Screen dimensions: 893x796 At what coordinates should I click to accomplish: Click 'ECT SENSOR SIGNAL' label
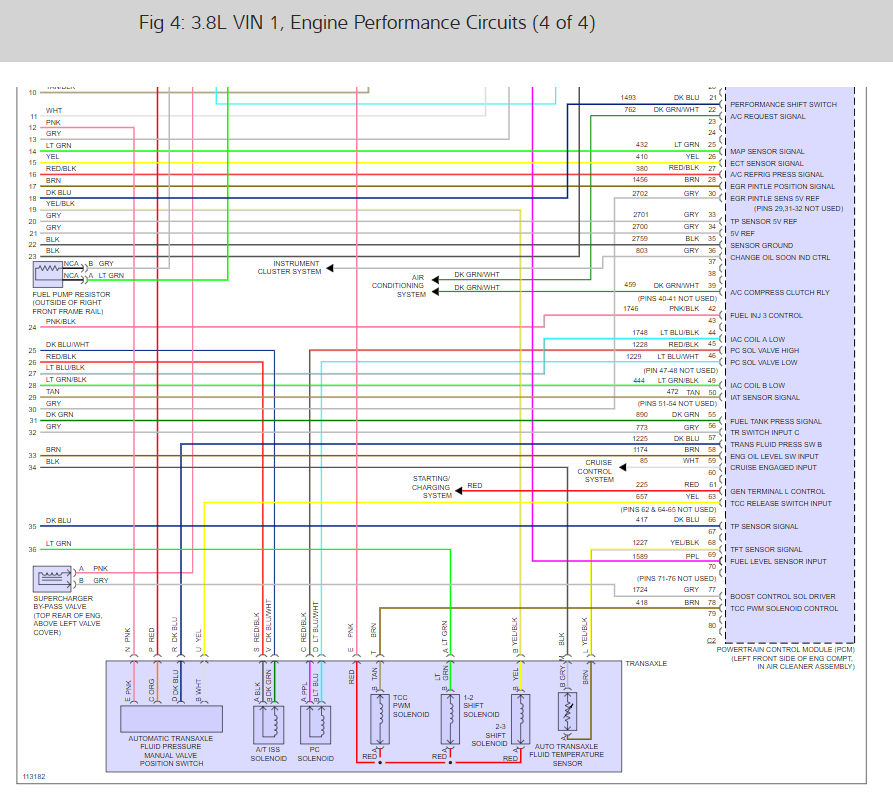(767, 163)
